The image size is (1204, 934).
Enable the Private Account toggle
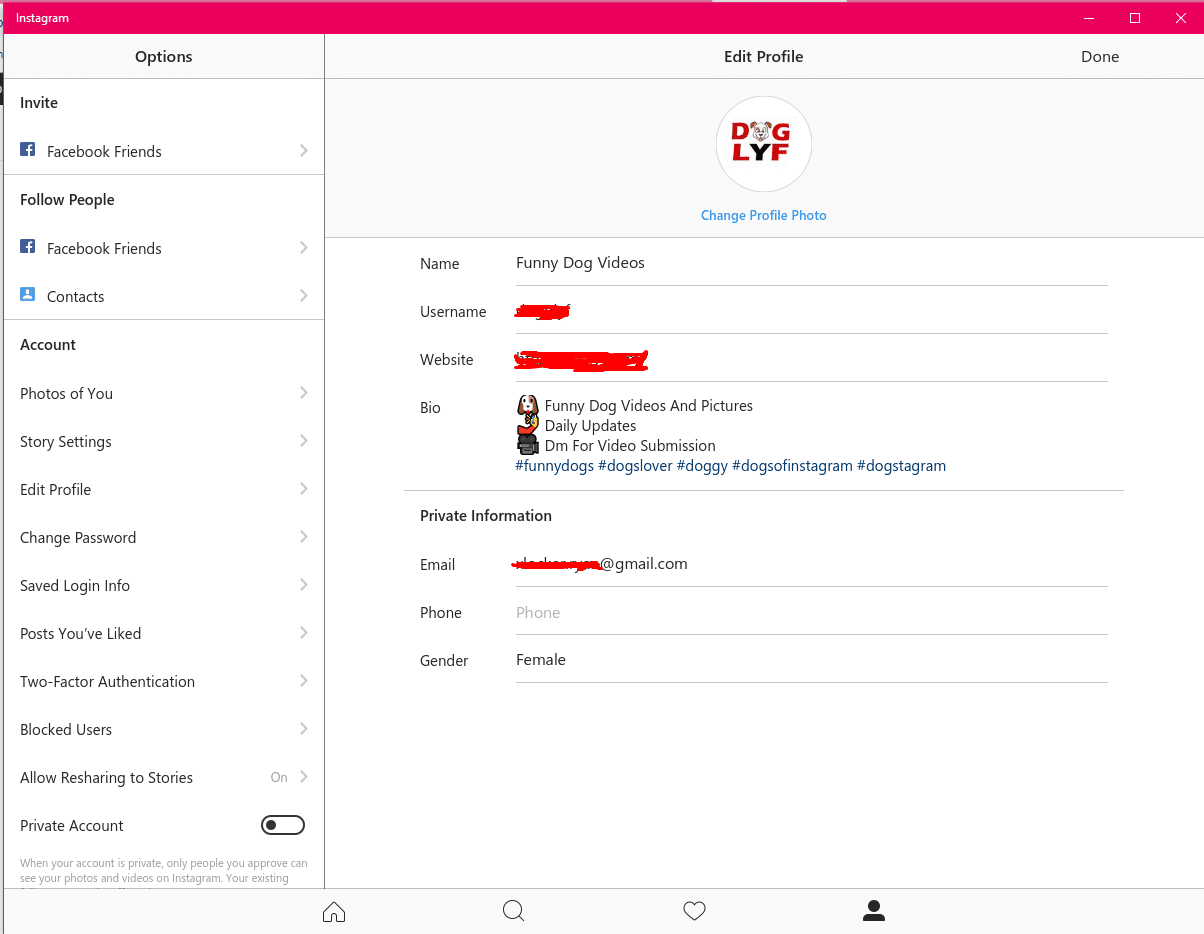(283, 824)
